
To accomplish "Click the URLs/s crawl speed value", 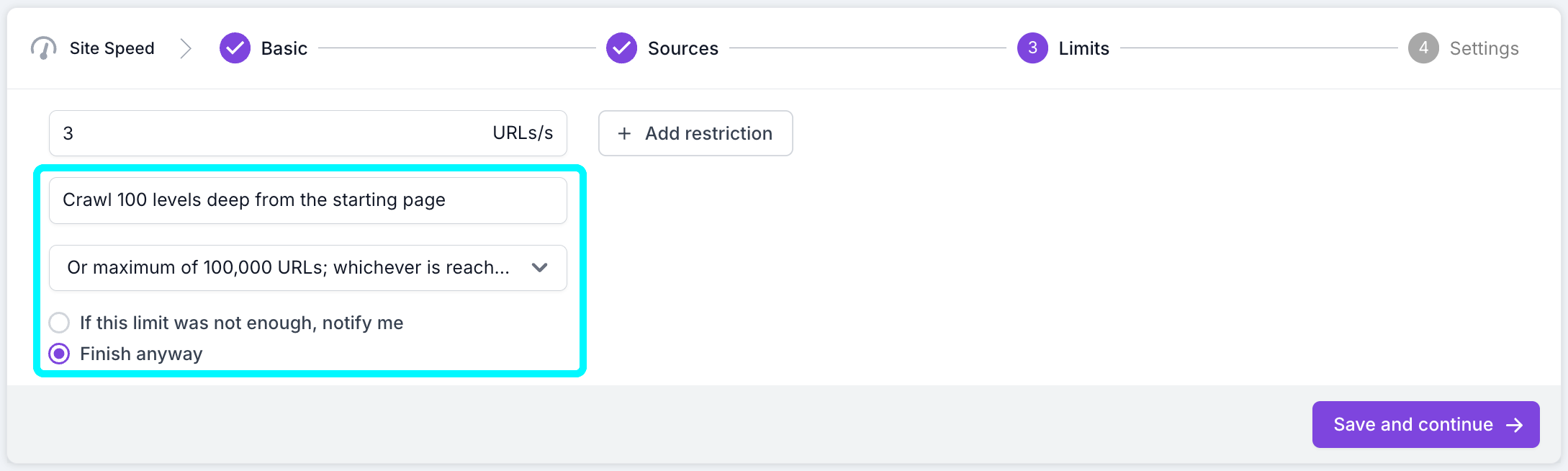I will pyautogui.click(x=521, y=133).
